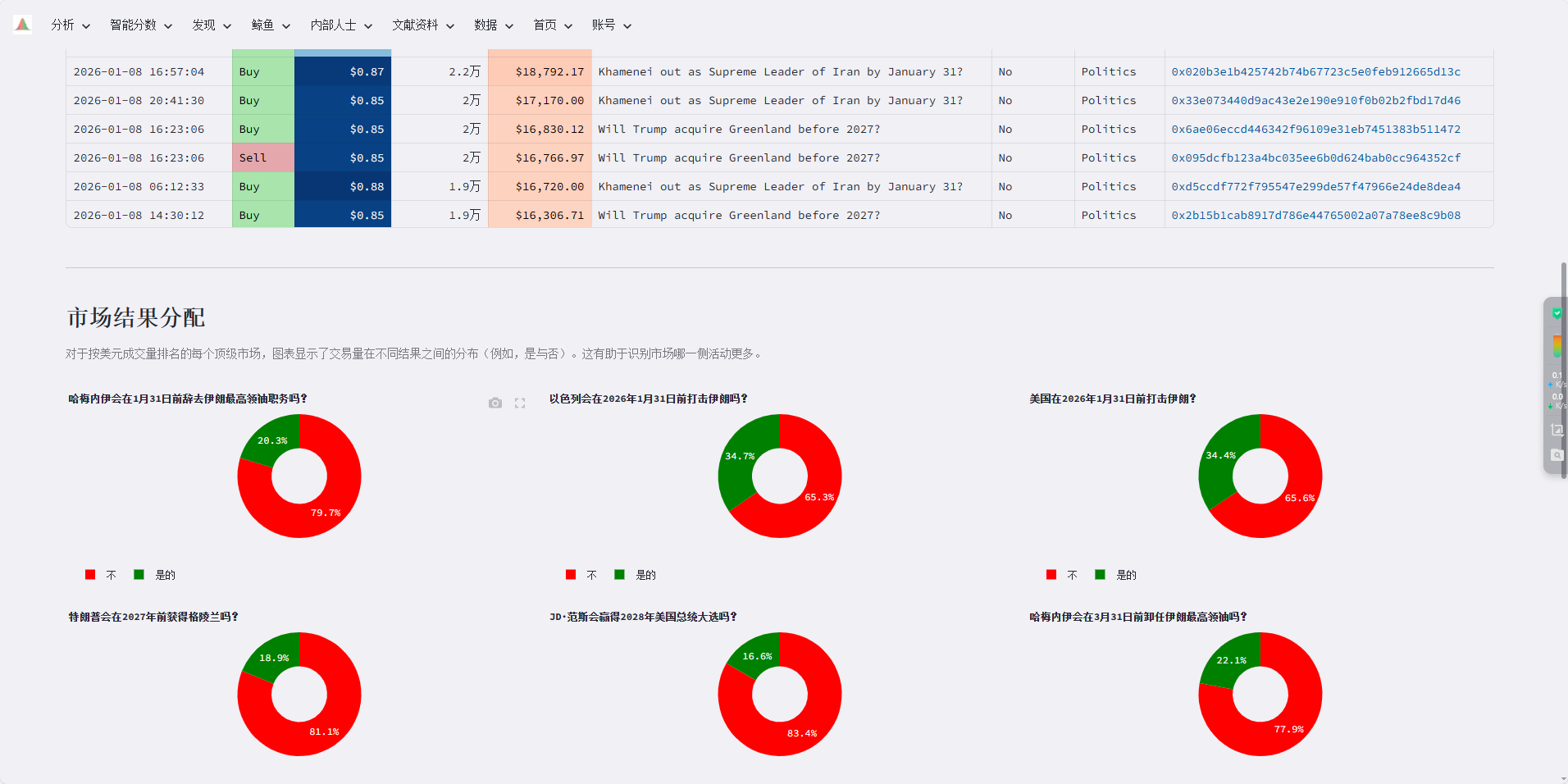
Task: Open wallet address starting with 0x2b15b1cab
Action: click(1315, 216)
